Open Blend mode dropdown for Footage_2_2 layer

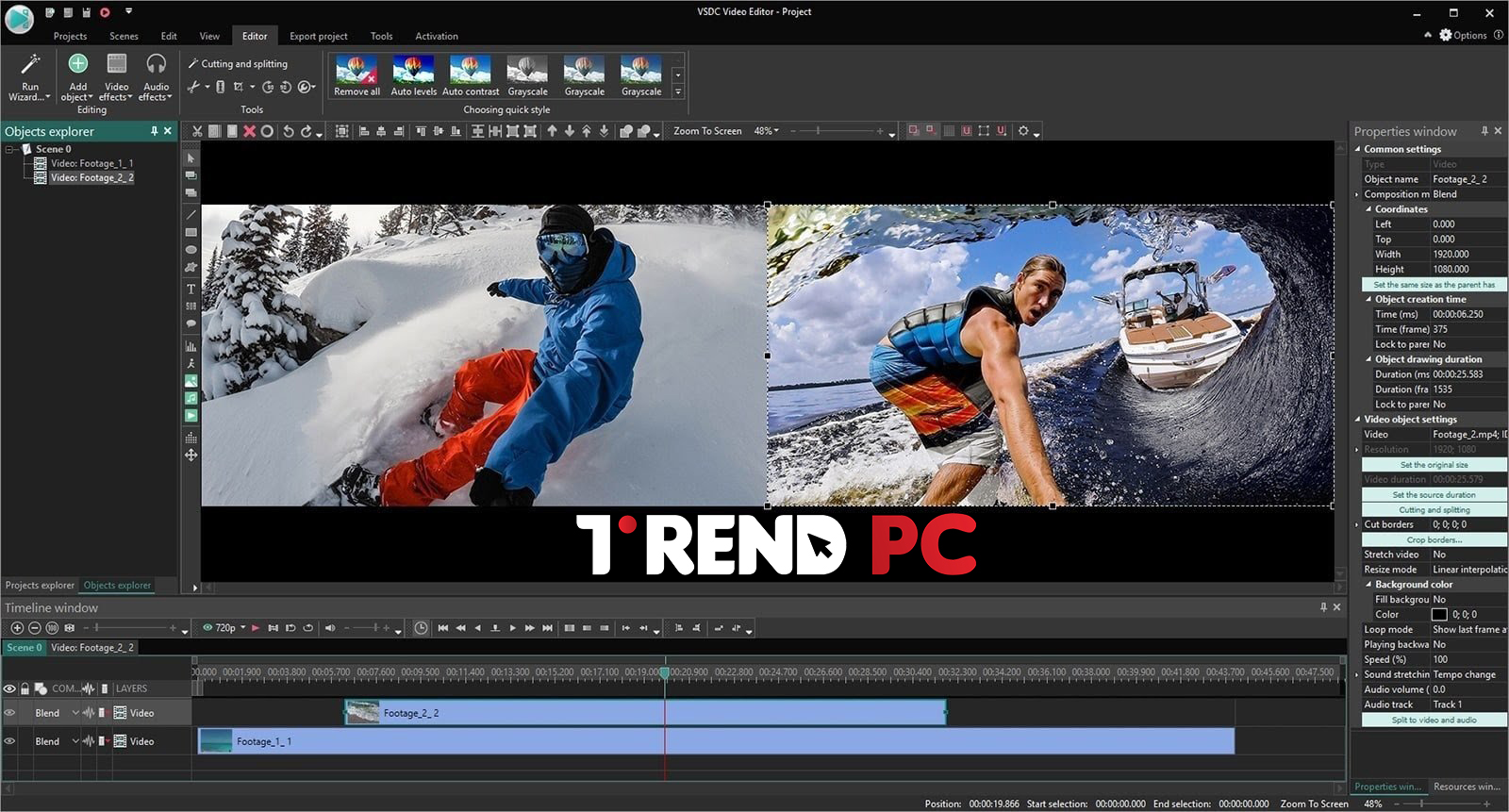75,713
